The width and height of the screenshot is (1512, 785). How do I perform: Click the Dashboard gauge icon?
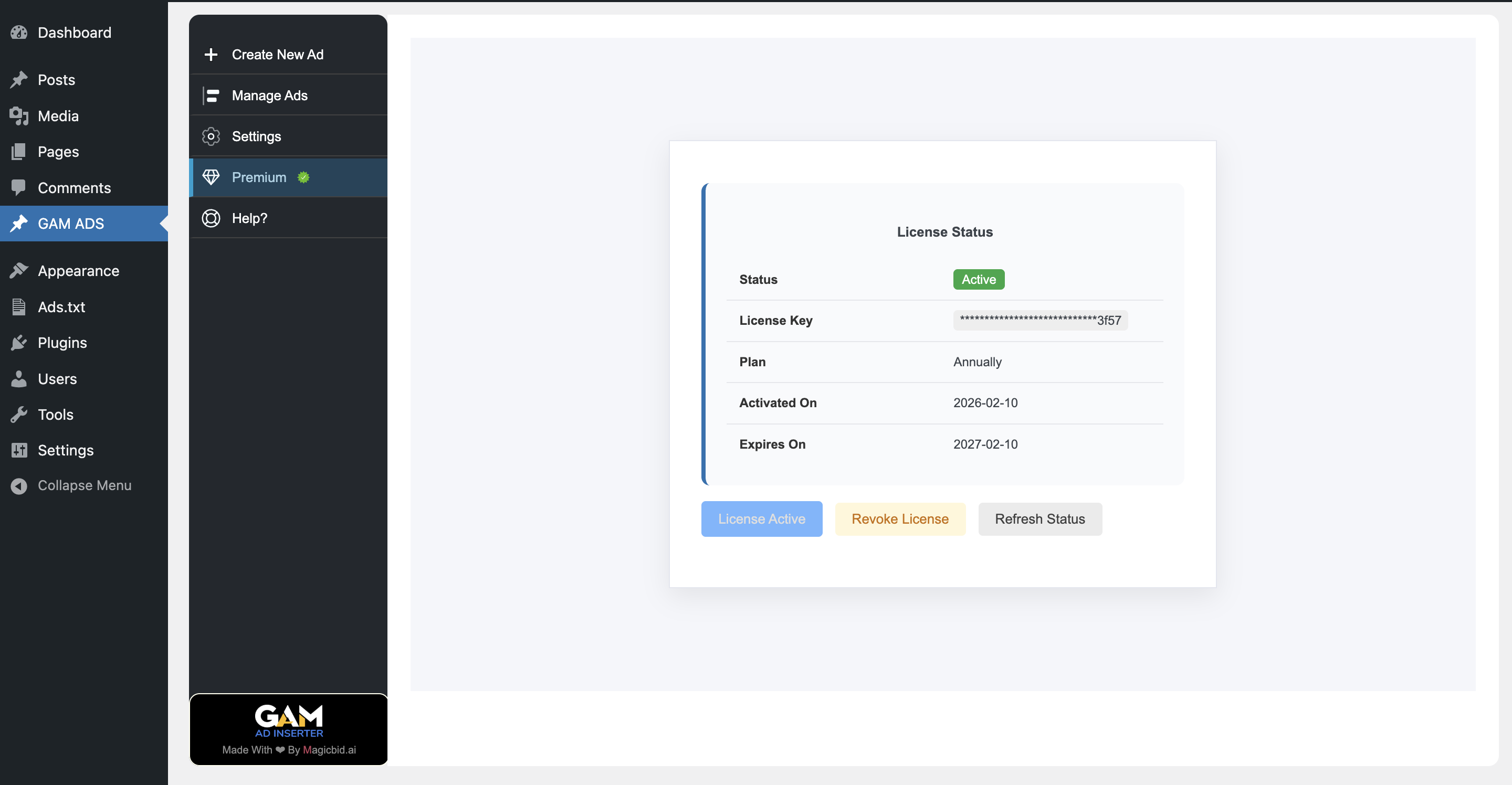19,33
